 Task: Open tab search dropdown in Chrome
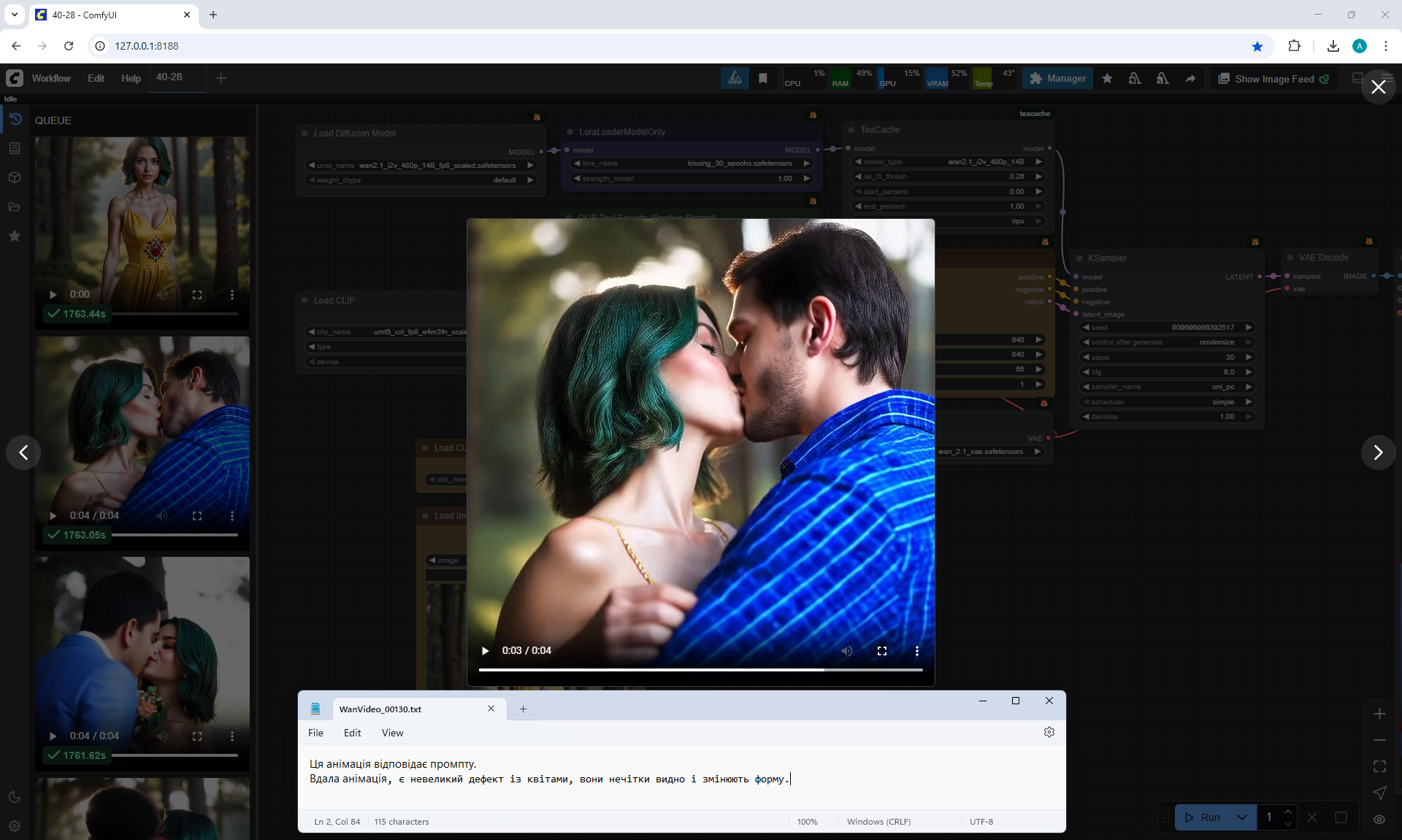tap(14, 15)
